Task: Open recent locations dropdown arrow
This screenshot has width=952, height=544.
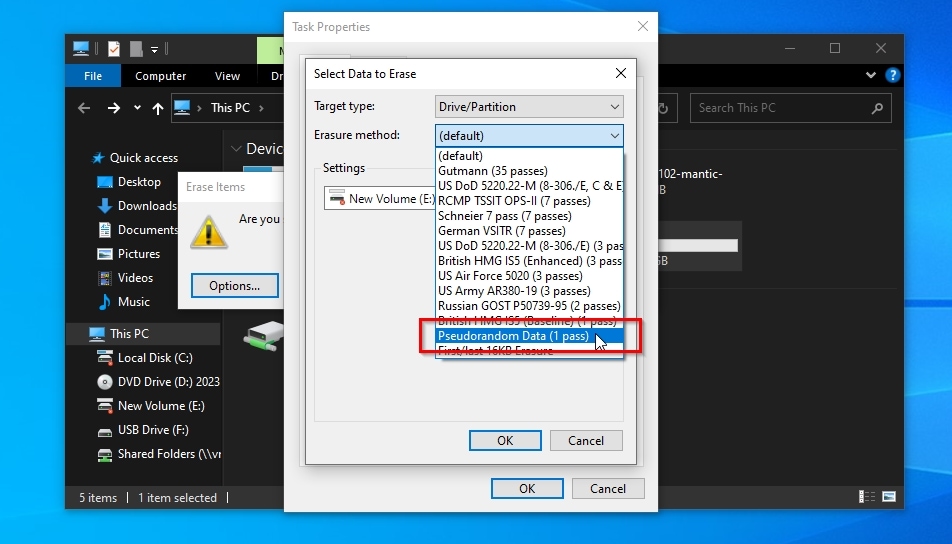Action: pos(137,108)
